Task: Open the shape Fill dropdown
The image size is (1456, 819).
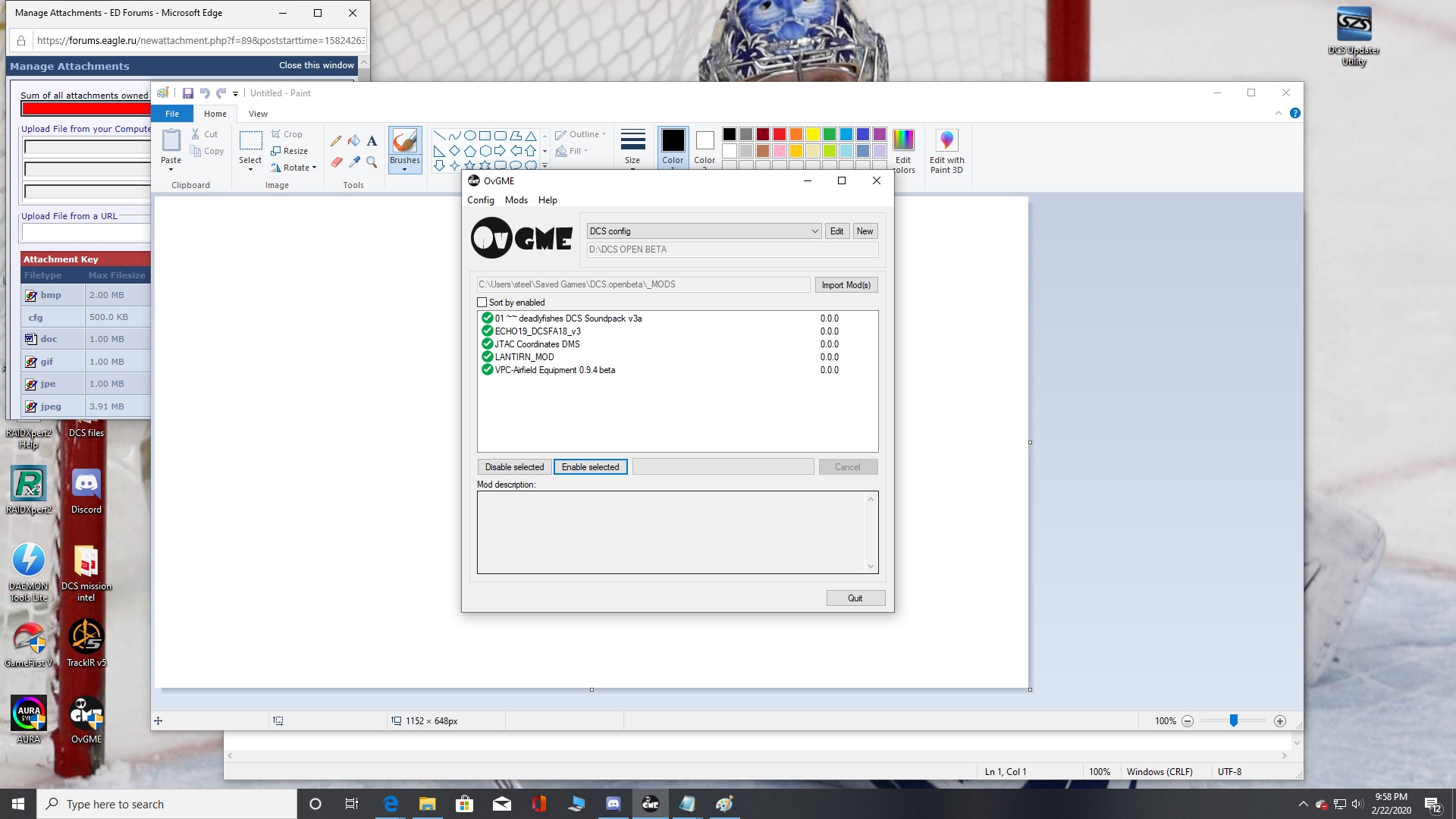Action: point(572,151)
